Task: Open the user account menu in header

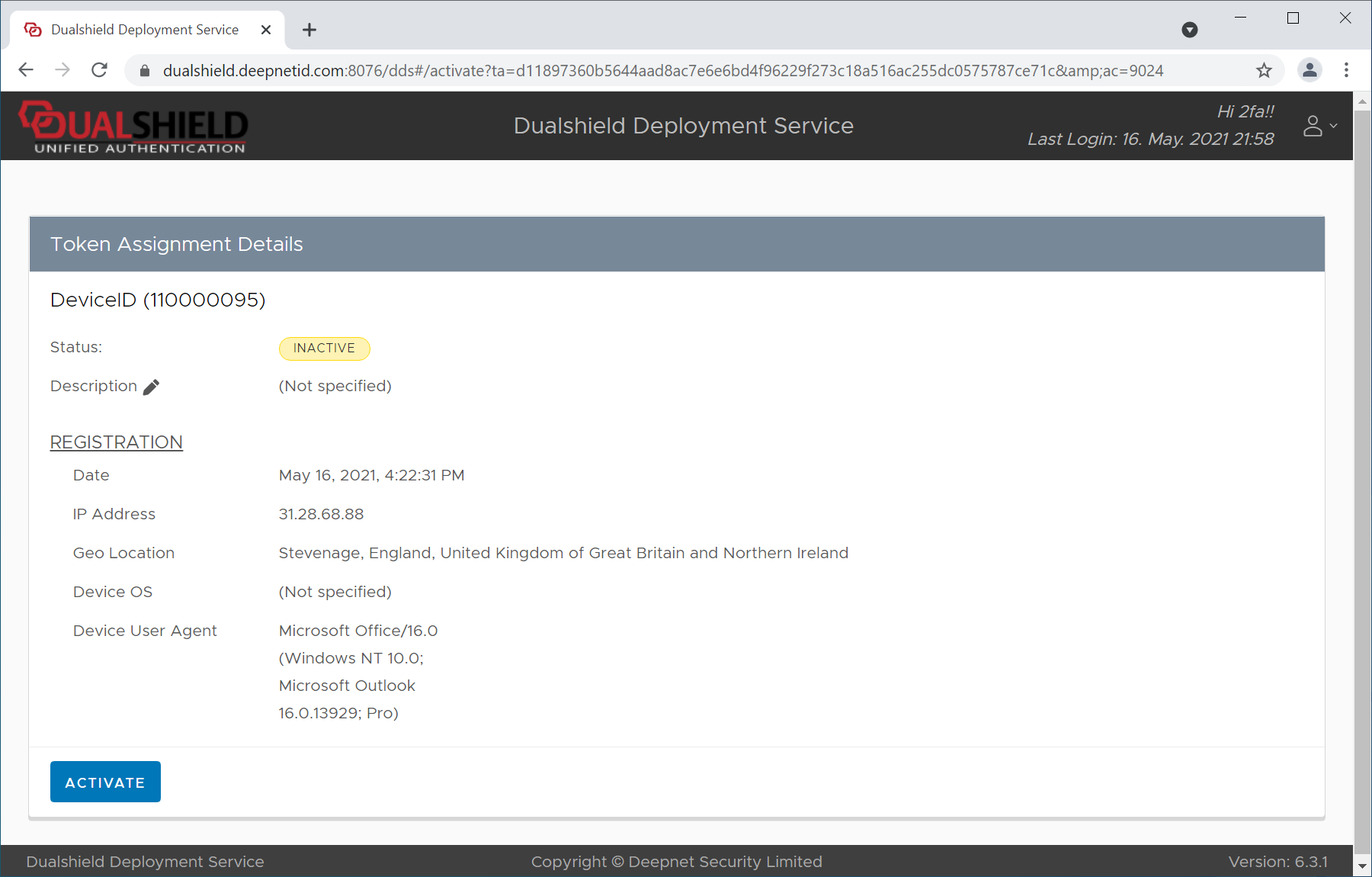Action: point(1319,126)
